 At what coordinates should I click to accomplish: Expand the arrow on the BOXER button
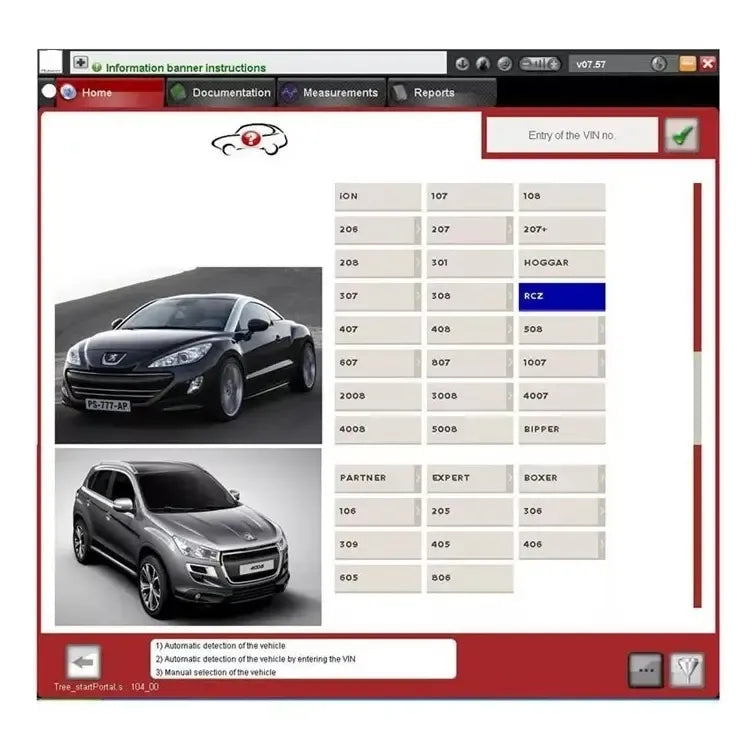(602, 478)
